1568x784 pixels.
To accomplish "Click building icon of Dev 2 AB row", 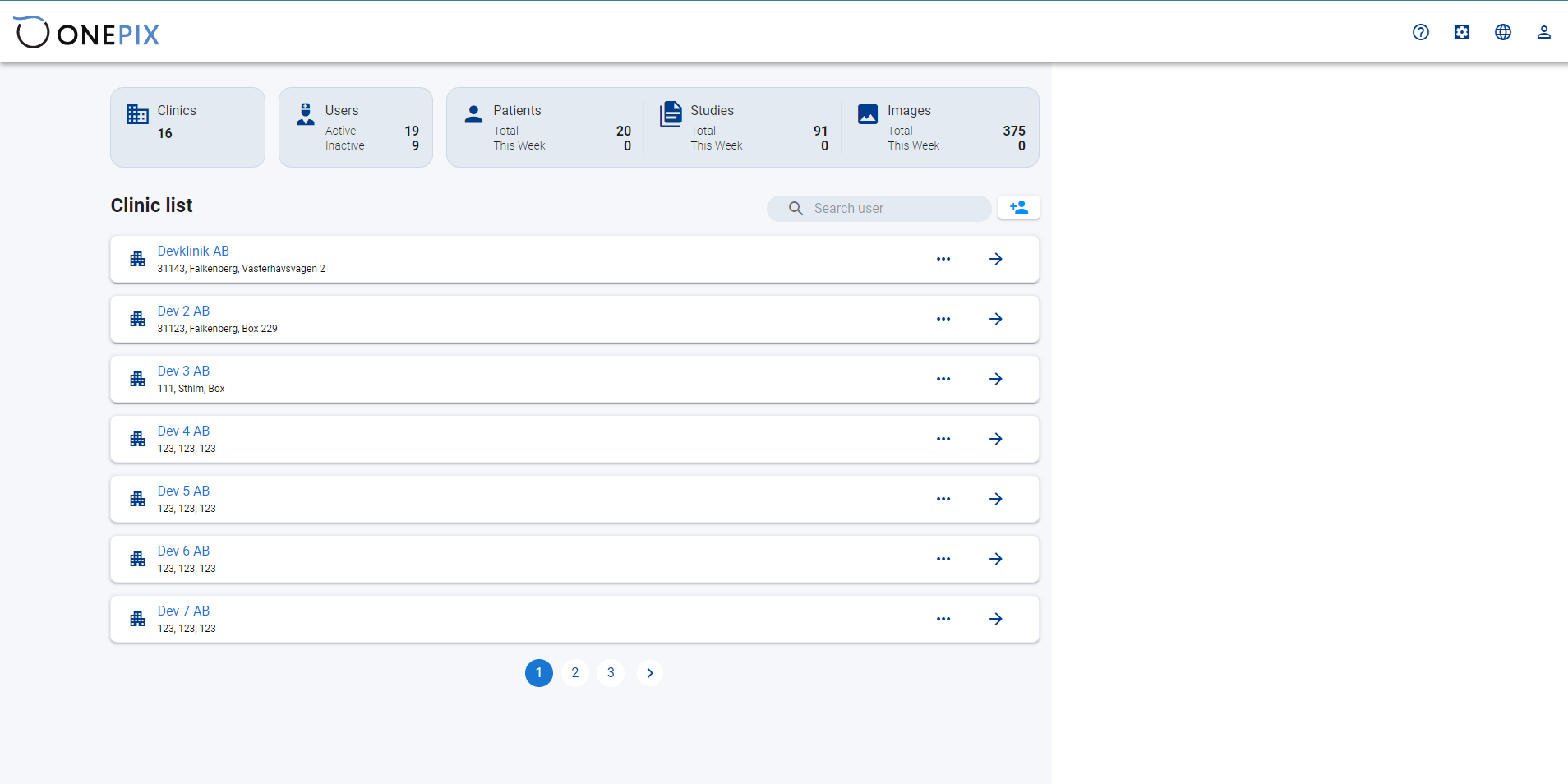I will point(137,319).
